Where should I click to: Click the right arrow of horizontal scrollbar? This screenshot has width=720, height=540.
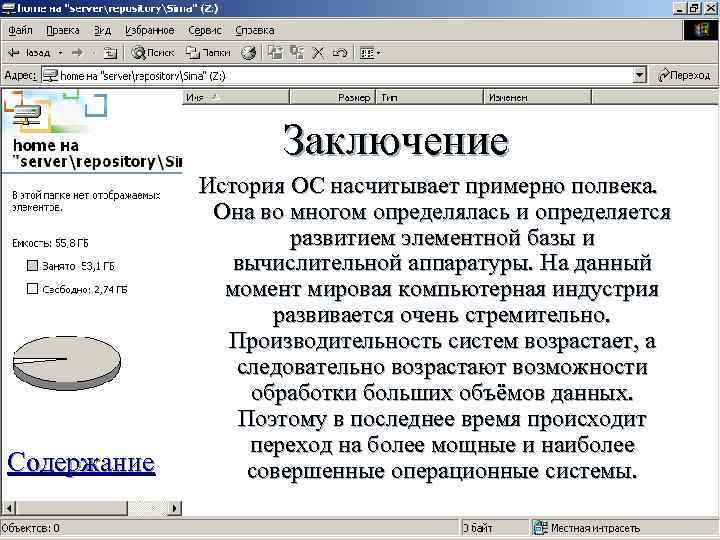[x=174, y=508]
